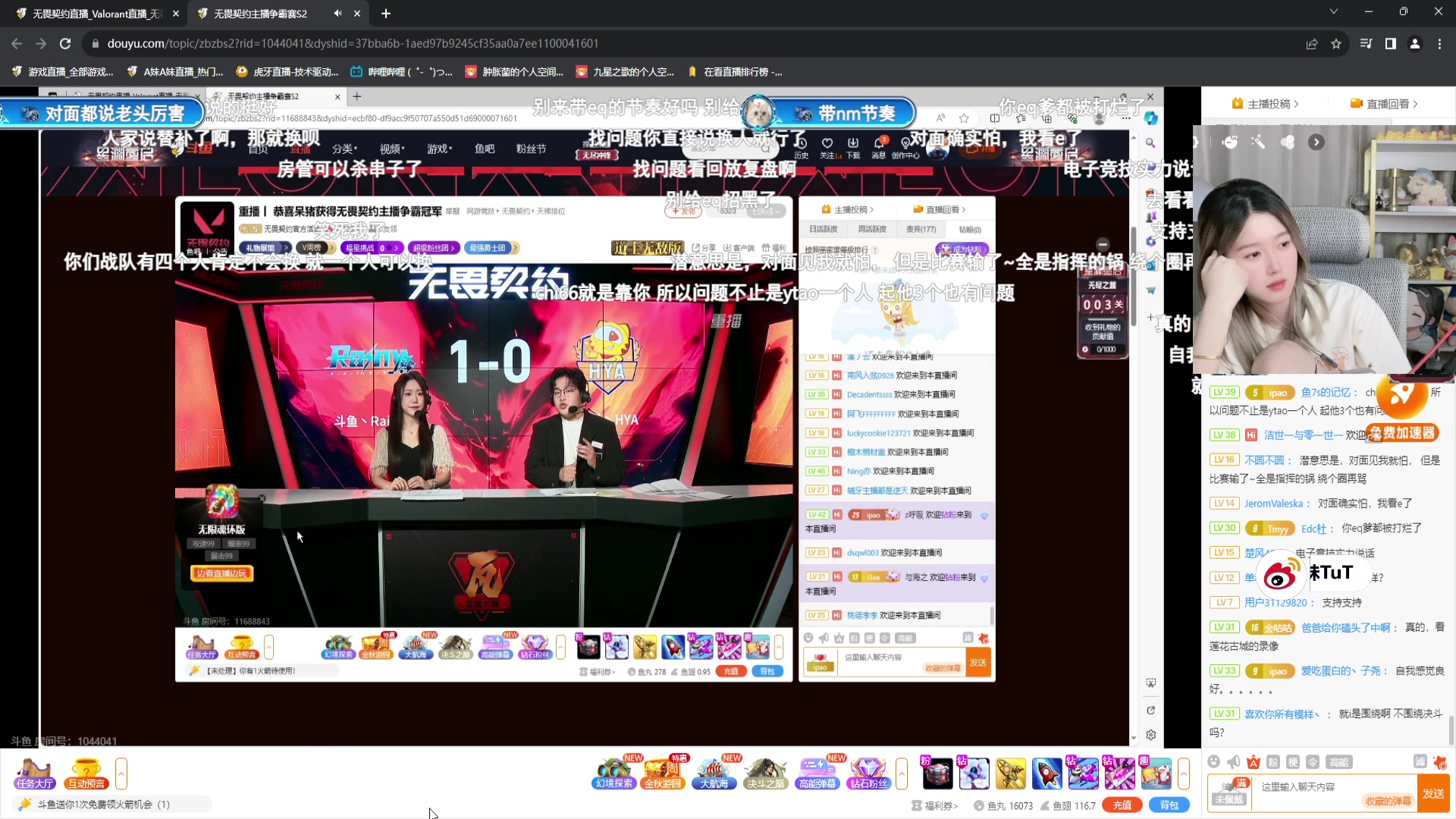Open Chrome tab search dropdown arrow

pos(1333,11)
